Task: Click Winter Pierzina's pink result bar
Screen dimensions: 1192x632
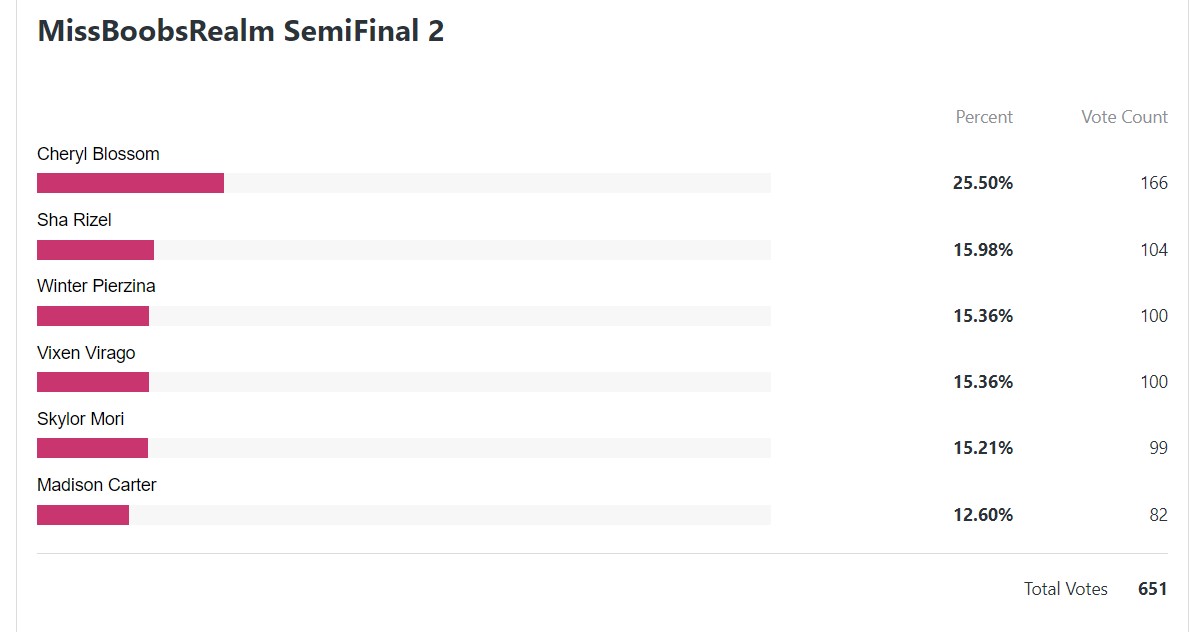Action: [x=93, y=316]
